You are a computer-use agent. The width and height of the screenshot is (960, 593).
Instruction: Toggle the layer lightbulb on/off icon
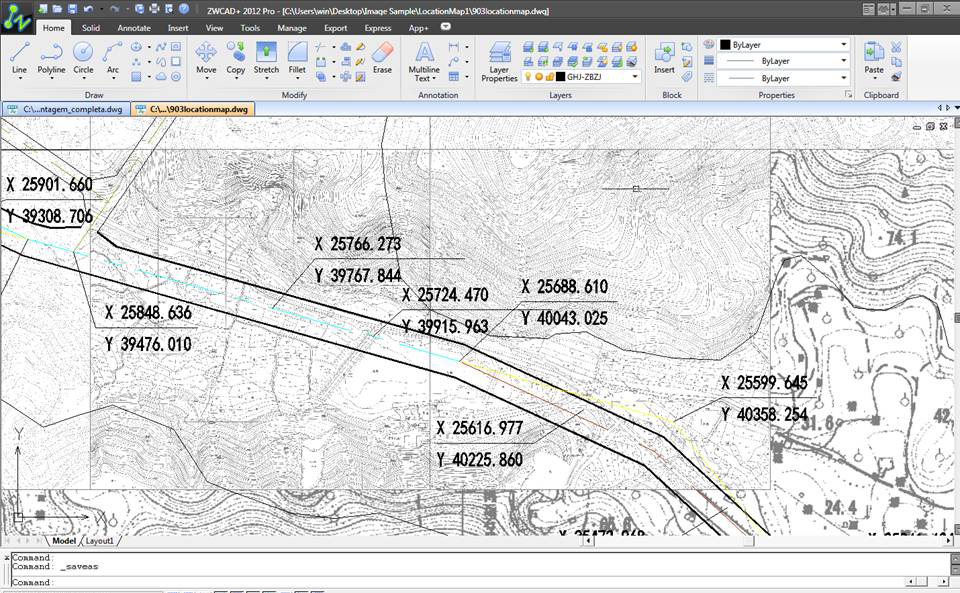point(527,76)
